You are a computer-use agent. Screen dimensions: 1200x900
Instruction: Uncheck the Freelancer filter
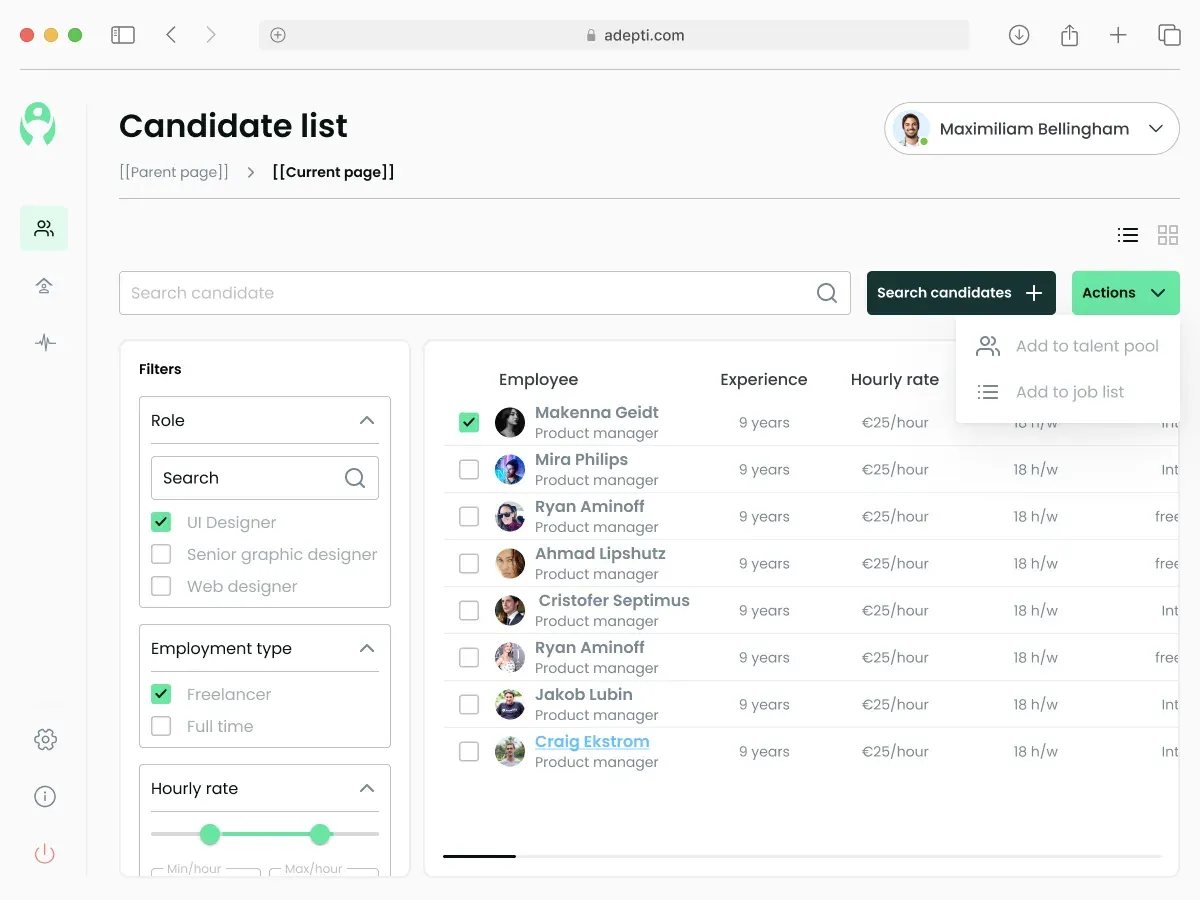161,694
